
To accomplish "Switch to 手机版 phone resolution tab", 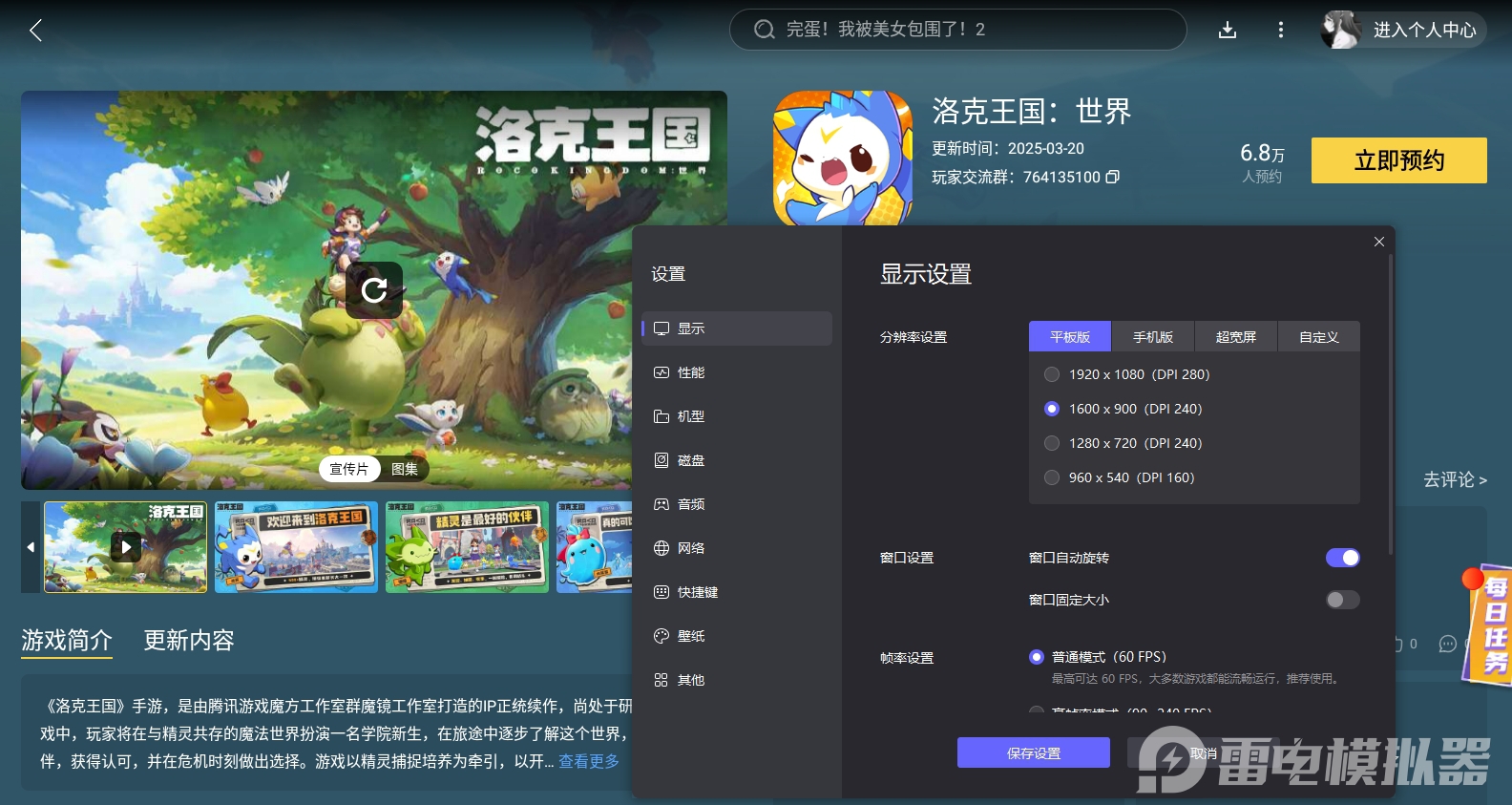I will coord(1153,337).
